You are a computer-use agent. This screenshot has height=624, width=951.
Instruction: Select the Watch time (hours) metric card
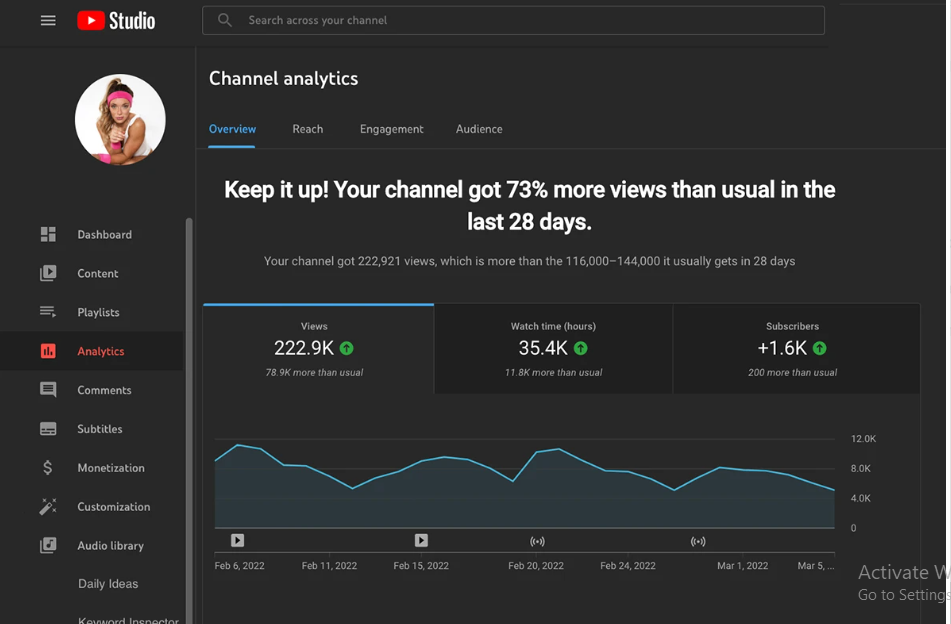[553, 348]
